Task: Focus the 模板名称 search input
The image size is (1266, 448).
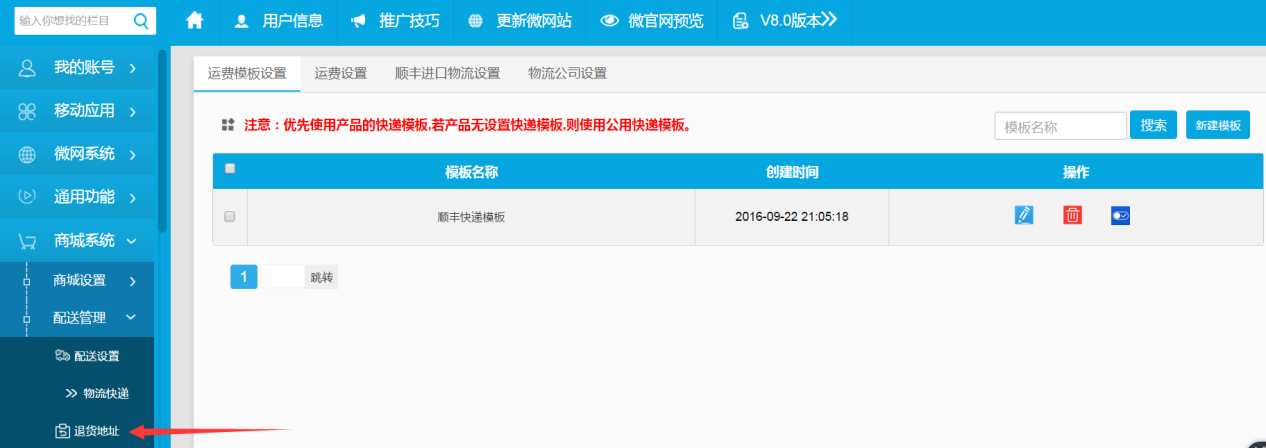Action: (1060, 126)
